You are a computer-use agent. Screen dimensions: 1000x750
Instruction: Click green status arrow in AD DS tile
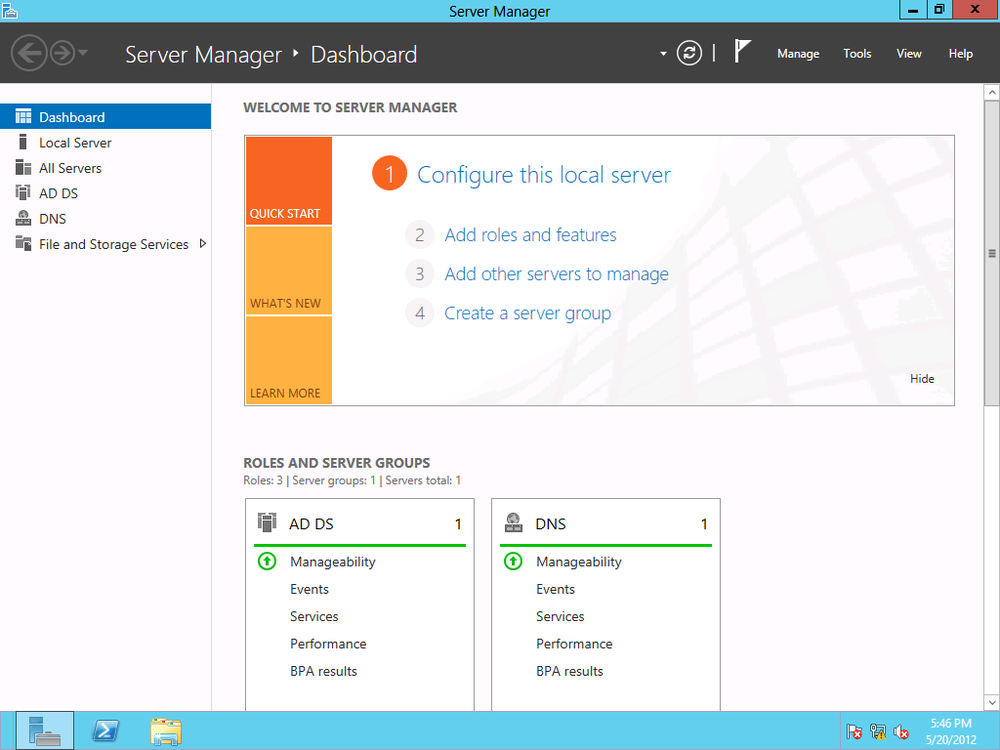pyautogui.click(x=267, y=561)
